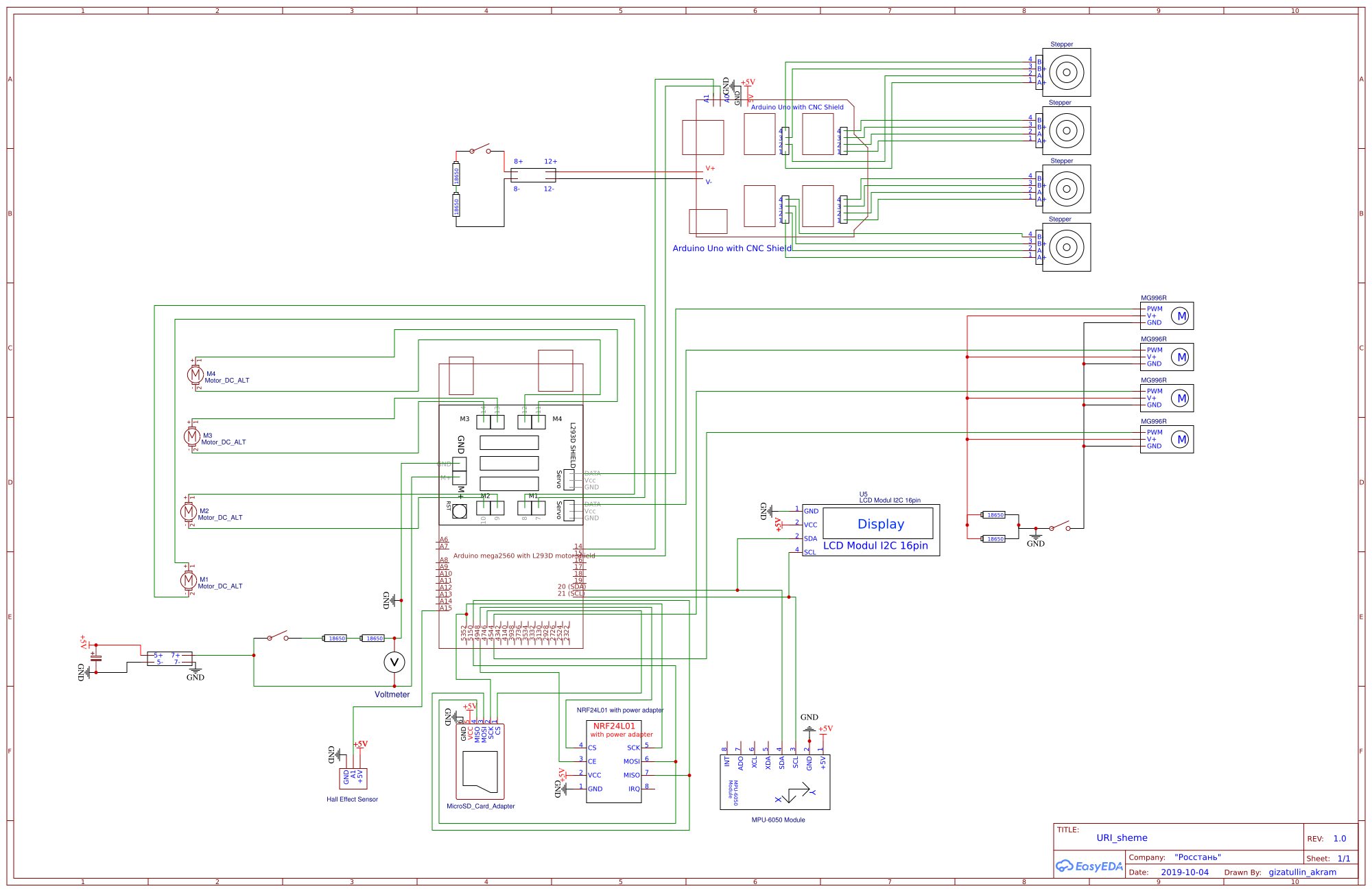Click the date 2019-10-04 field
The image size is (1372, 893).
[x=1185, y=872]
